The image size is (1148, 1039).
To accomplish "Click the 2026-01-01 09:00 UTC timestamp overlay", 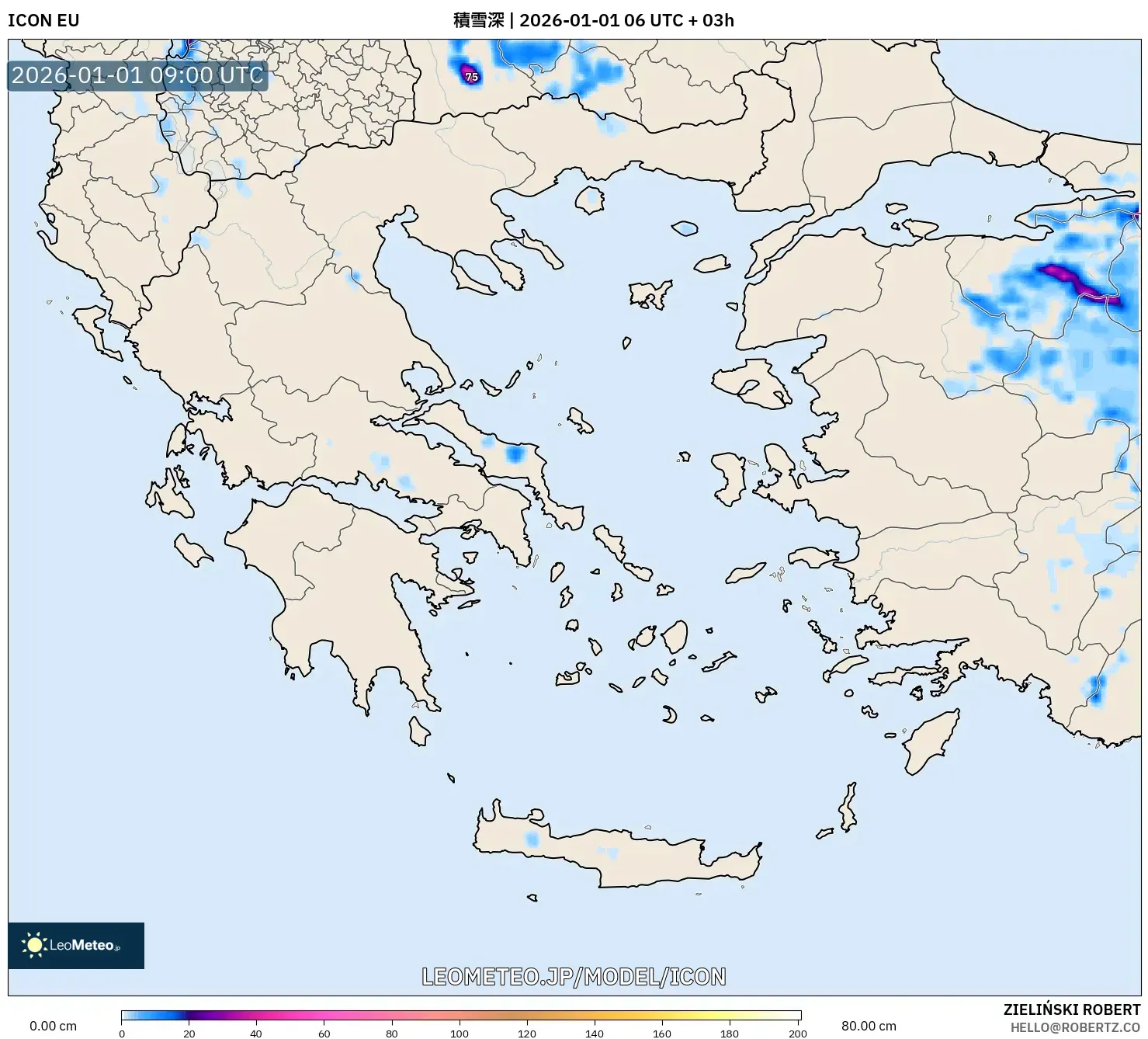I will (137, 76).
